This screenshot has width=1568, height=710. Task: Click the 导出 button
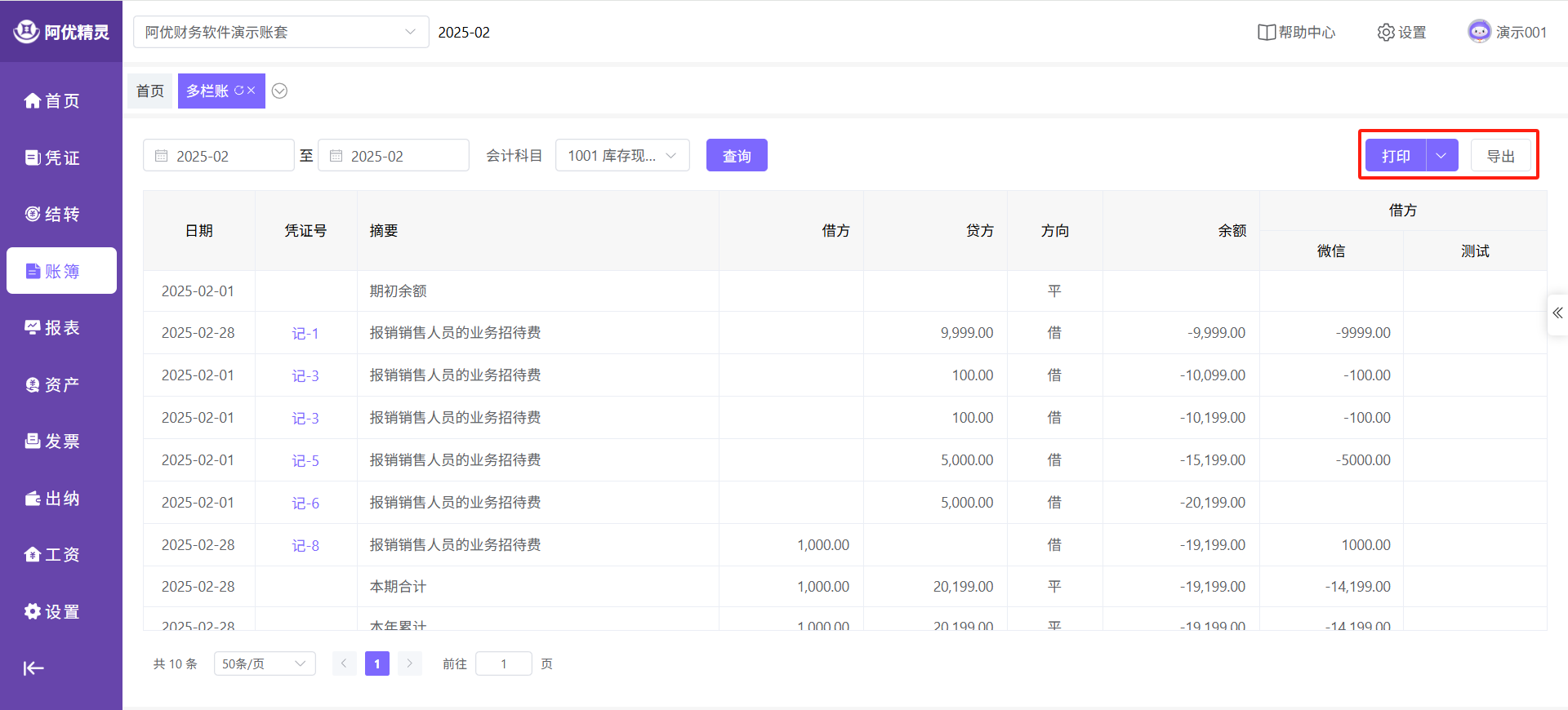pyautogui.click(x=1500, y=156)
